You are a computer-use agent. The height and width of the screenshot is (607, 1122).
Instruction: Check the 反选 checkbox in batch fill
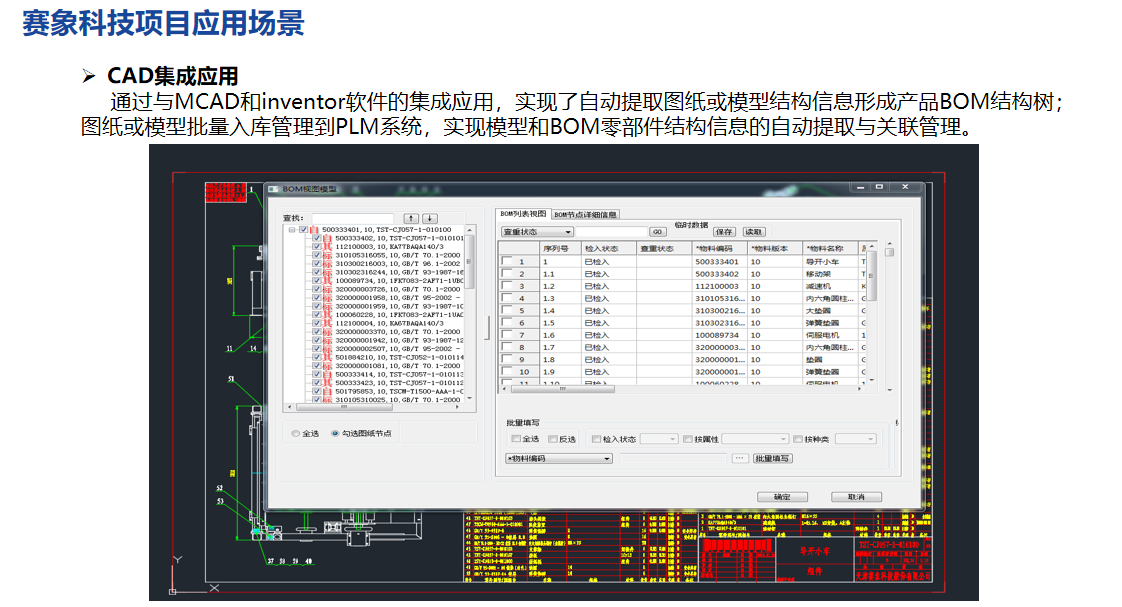[554, 439]
